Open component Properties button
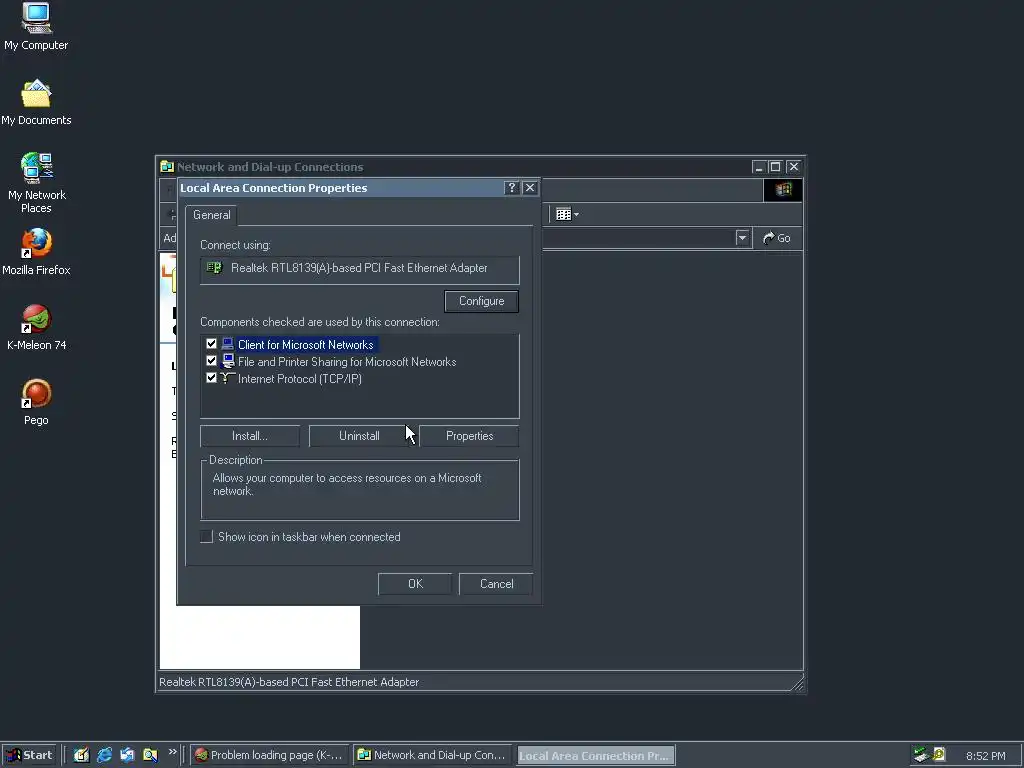 pyautogui.click(x=469, y=436)
